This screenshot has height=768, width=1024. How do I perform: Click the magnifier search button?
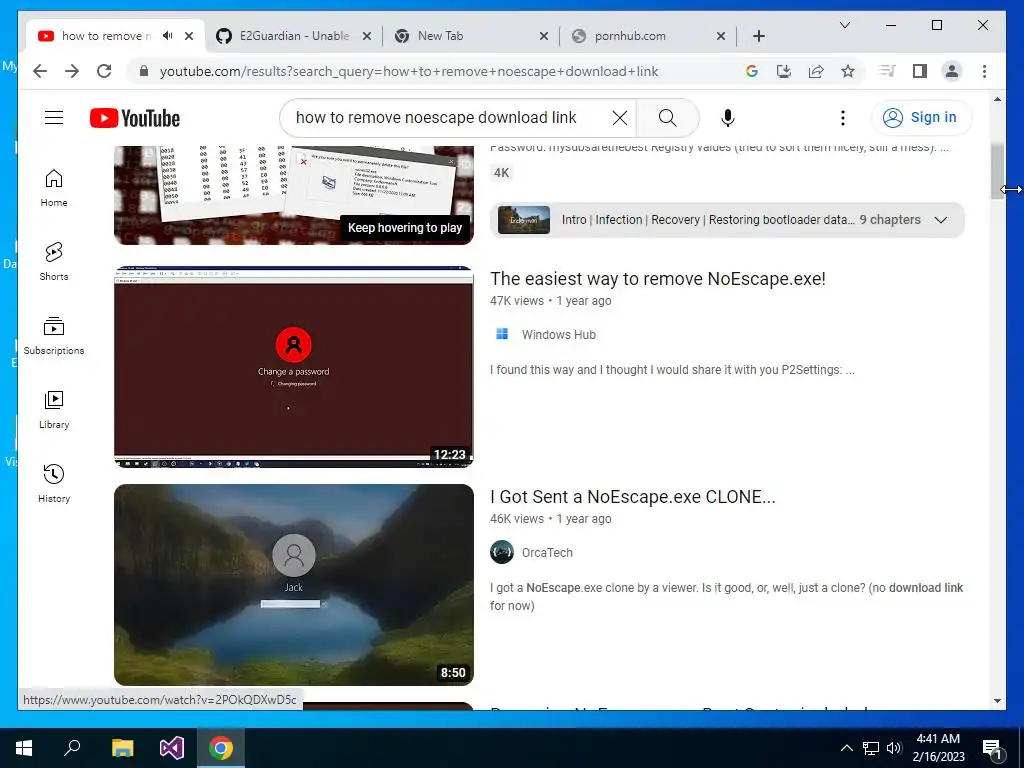pyautogui.click(x=667, y=118)
